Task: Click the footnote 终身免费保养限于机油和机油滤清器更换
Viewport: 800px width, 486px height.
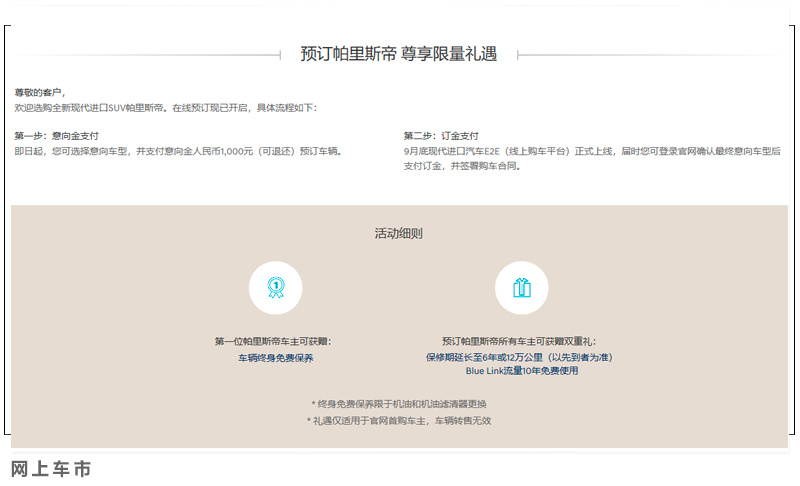Action: (x=398, y=404)
